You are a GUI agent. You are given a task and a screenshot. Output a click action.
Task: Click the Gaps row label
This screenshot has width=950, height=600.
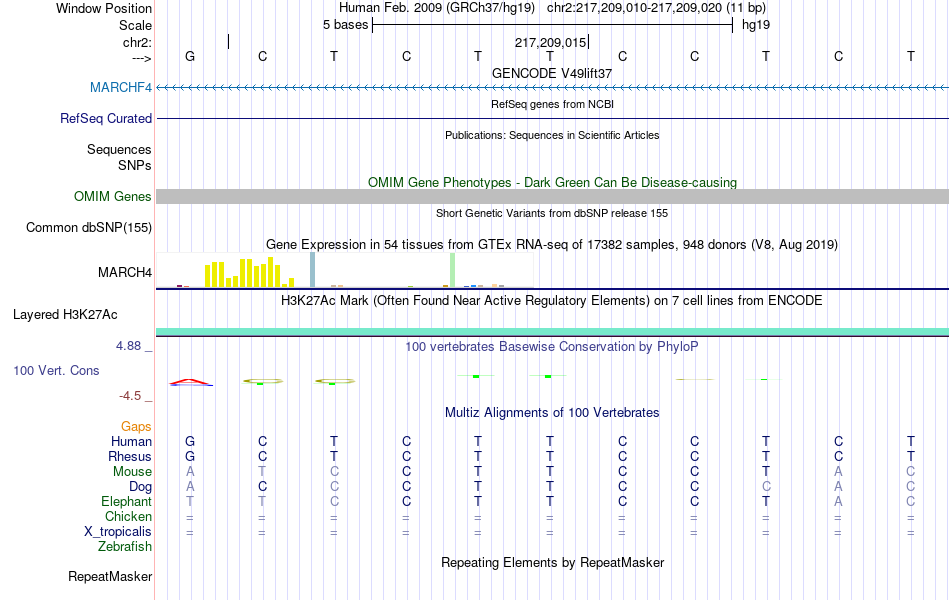pos(136,427)
